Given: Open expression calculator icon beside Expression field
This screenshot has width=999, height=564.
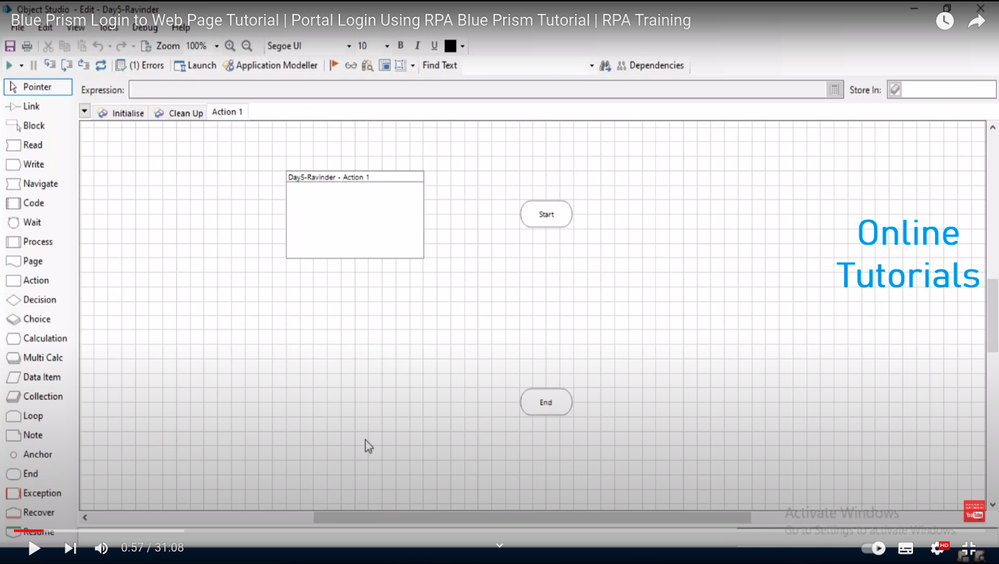Looking at the screenshot, I should [834, 90].
